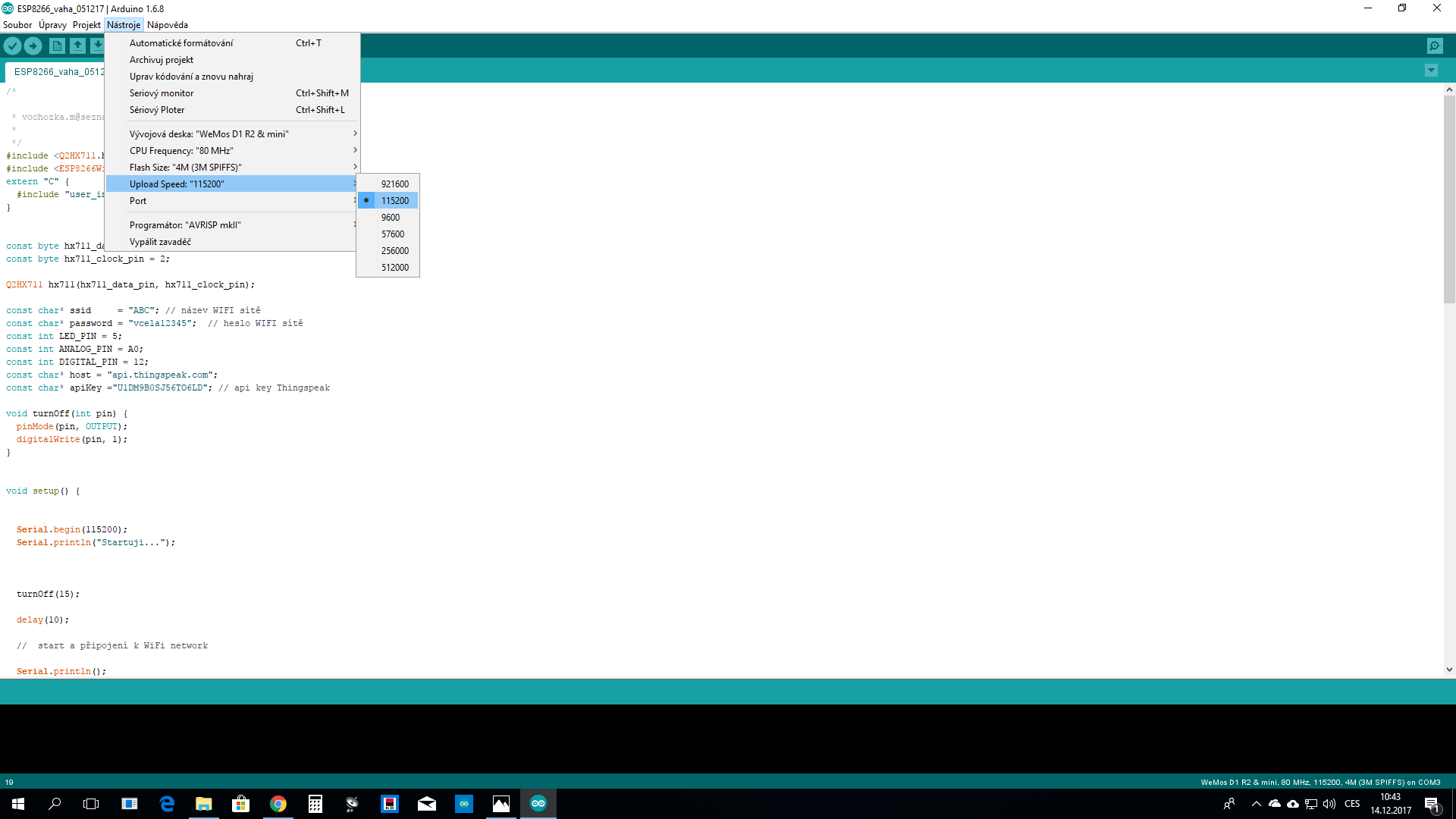Click the Upload arrow toolbar icon

click(33, 46)
